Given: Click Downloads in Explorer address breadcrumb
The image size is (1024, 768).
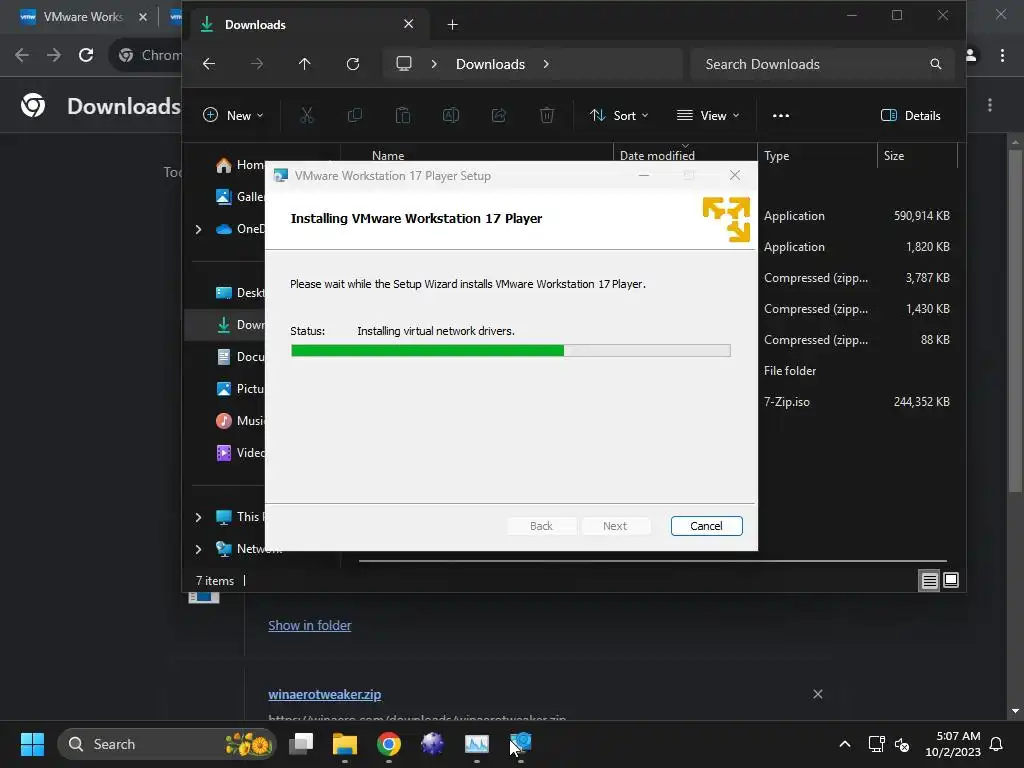Looking at the screenshot, I should [x=490, y=64].
